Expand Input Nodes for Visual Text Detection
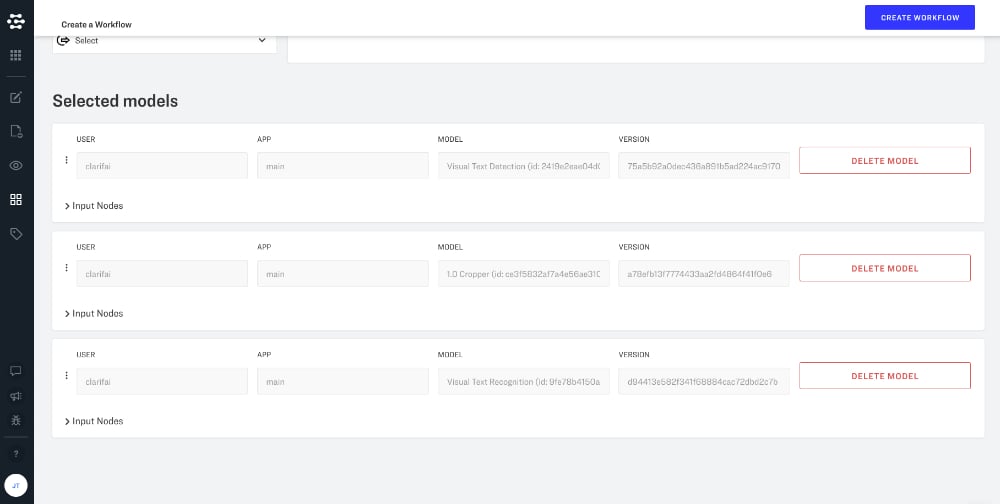This screenshot has height=504, width=1000. tap(97, 206)
